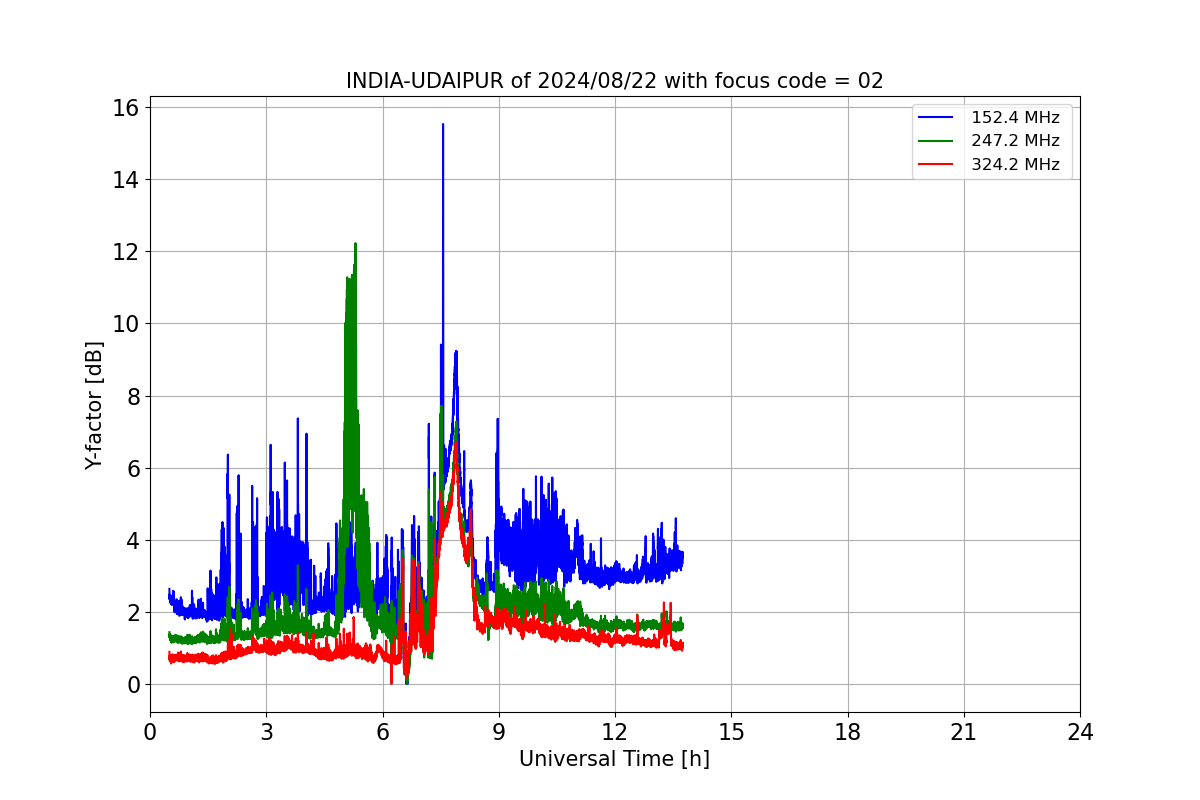
Task: Click the x-axis tick label 18
Action: (847, 732)
